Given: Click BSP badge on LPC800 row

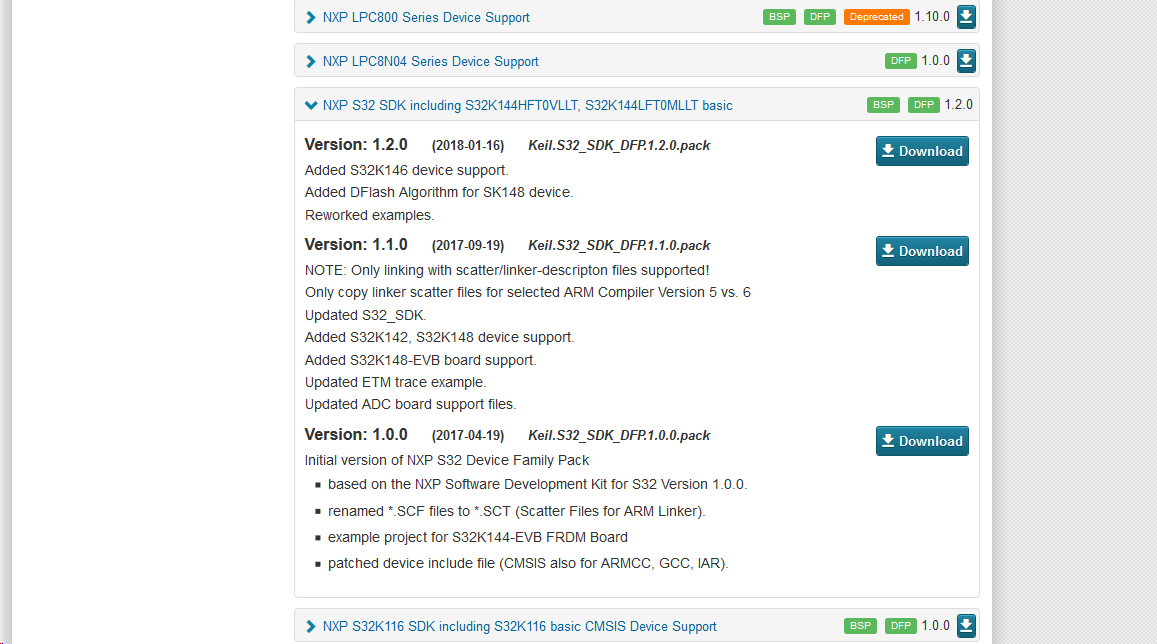Looking at the screenshot, I should (x=779, y=17).
